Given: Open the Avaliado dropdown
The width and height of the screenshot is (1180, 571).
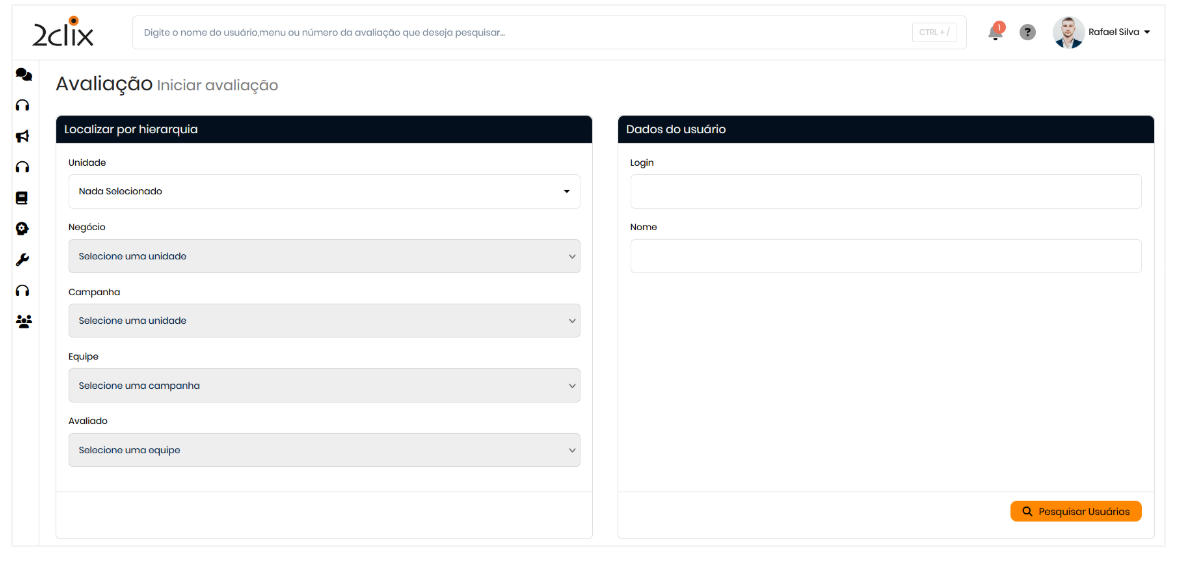Looking at the screenshot, I should coord(324,450).
